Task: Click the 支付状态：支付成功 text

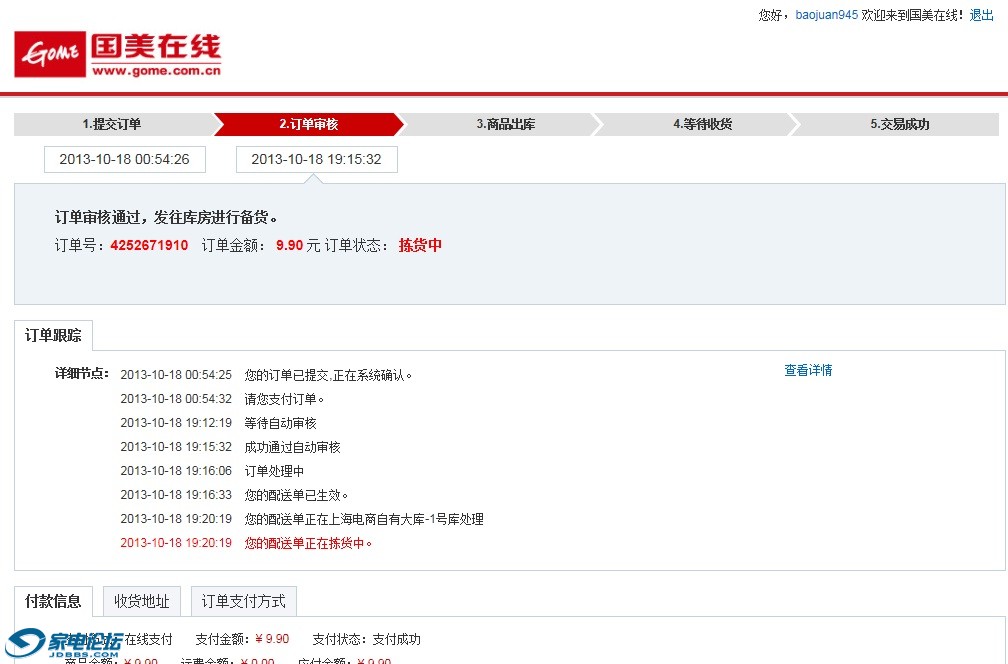Action: tap(366, 639)
